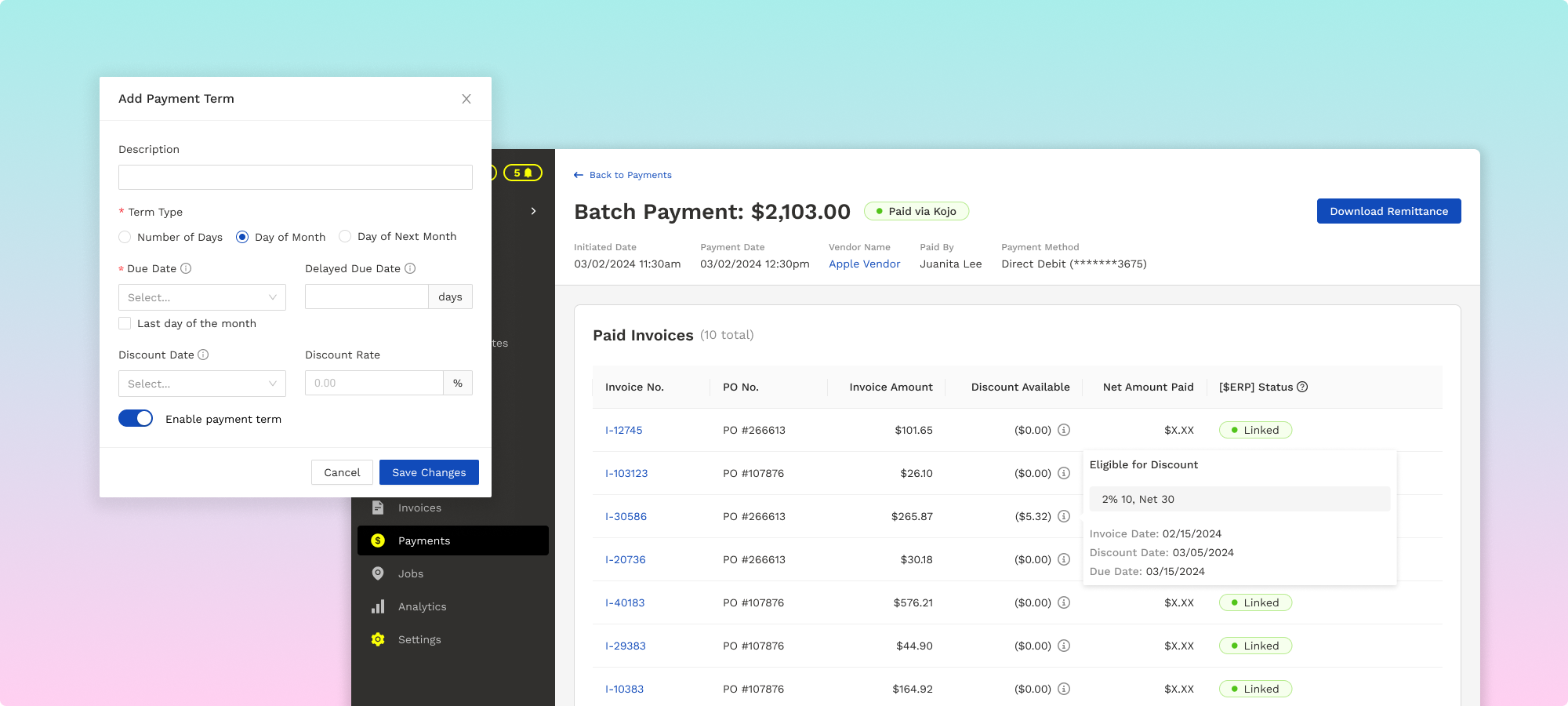Open invoice I-12745 link

pyautogui.click(x=625, y=430)
